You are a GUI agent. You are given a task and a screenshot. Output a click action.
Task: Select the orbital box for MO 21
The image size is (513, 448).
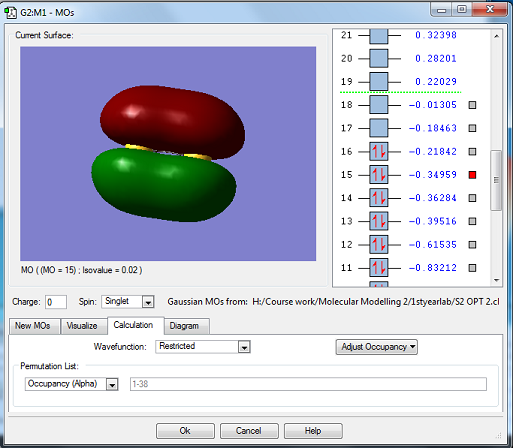[379, 36]
